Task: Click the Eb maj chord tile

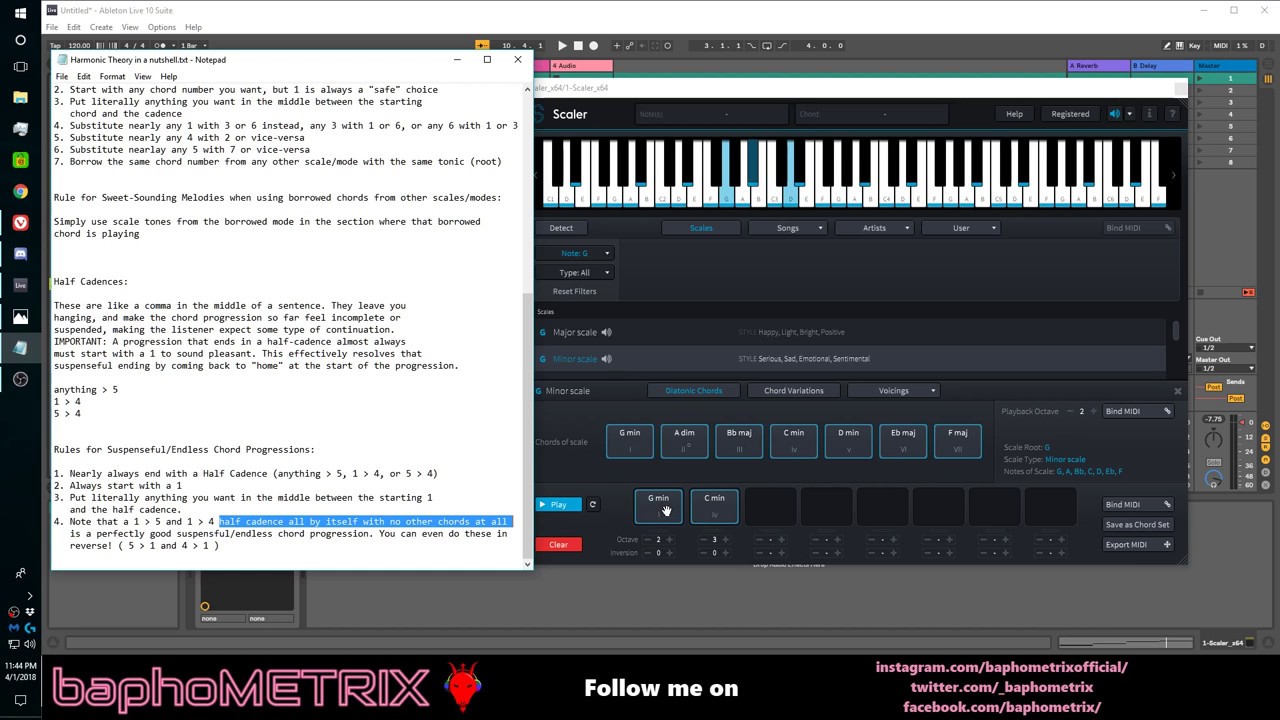Action: (x=903, y=441)
